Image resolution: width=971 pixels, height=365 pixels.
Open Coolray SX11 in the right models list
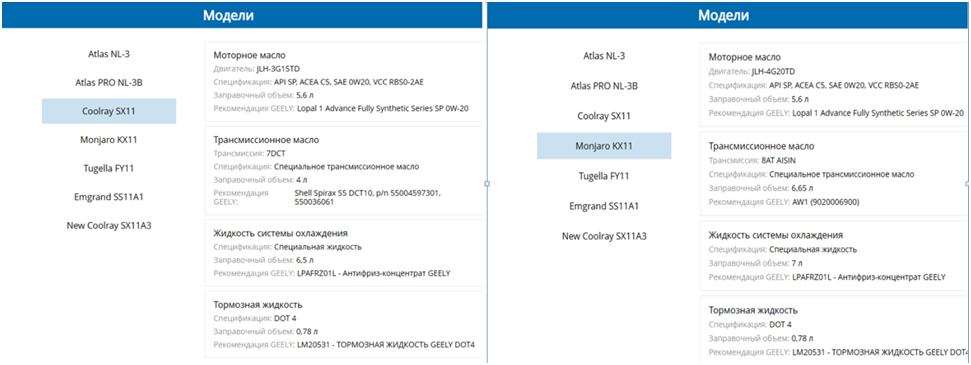604,116
